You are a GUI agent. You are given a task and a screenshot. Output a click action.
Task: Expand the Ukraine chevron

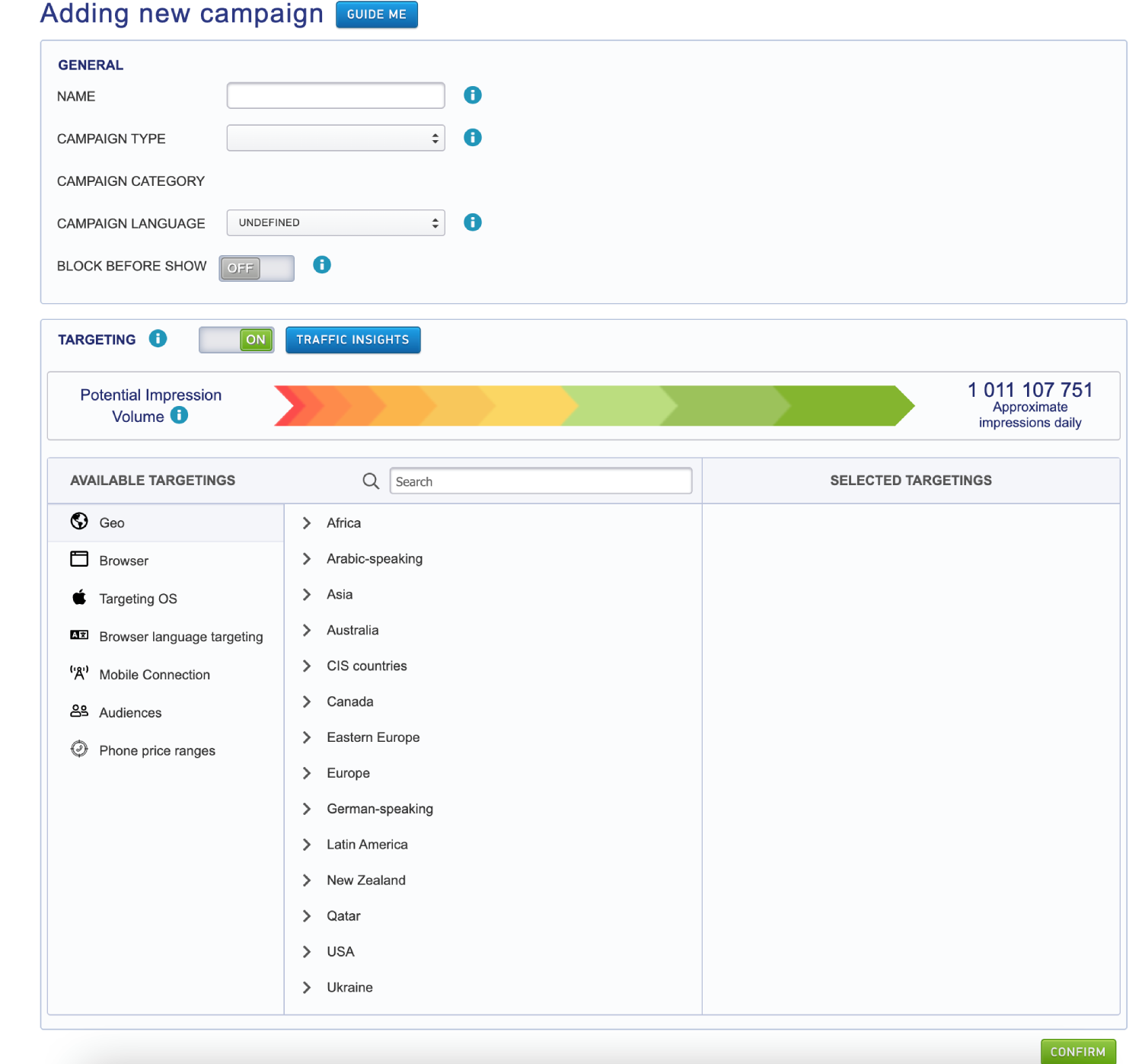307,989
